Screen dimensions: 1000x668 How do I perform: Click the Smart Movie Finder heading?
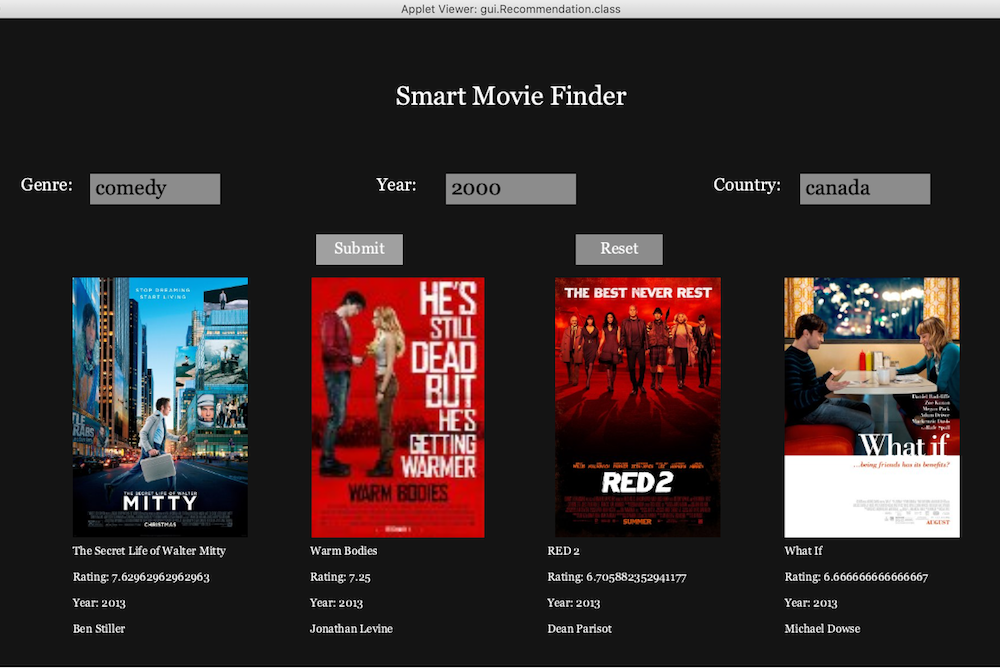[x=511, y=97]
